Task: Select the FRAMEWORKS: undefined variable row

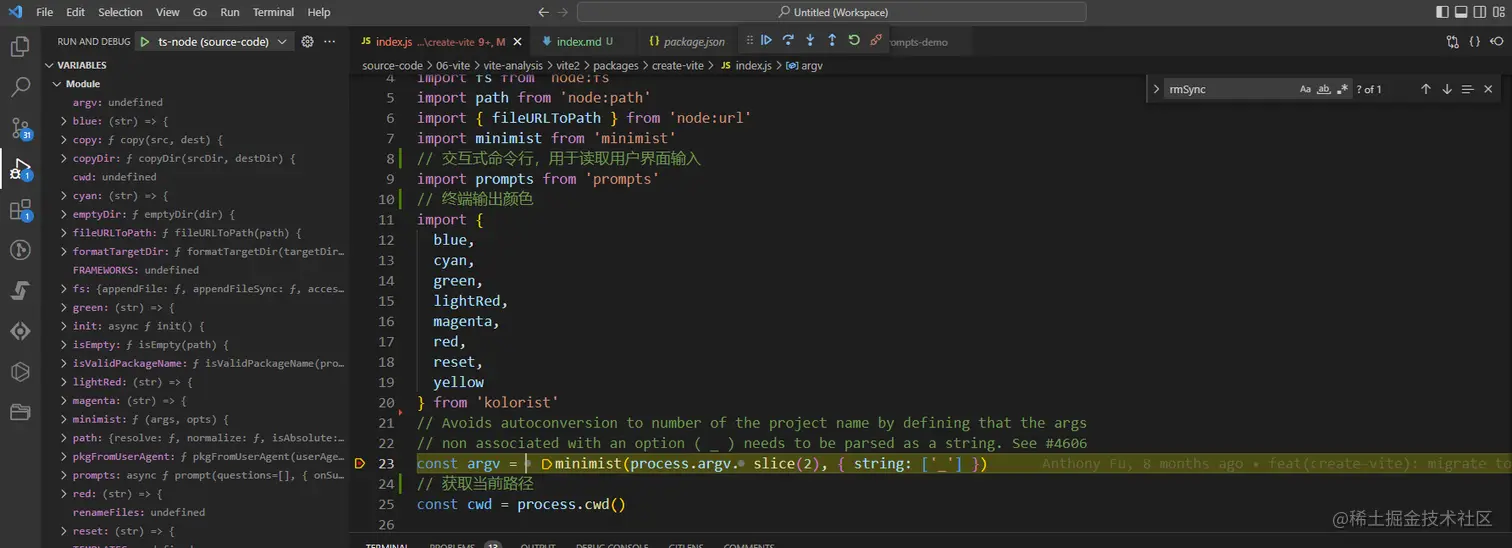Action: point(195,270)
